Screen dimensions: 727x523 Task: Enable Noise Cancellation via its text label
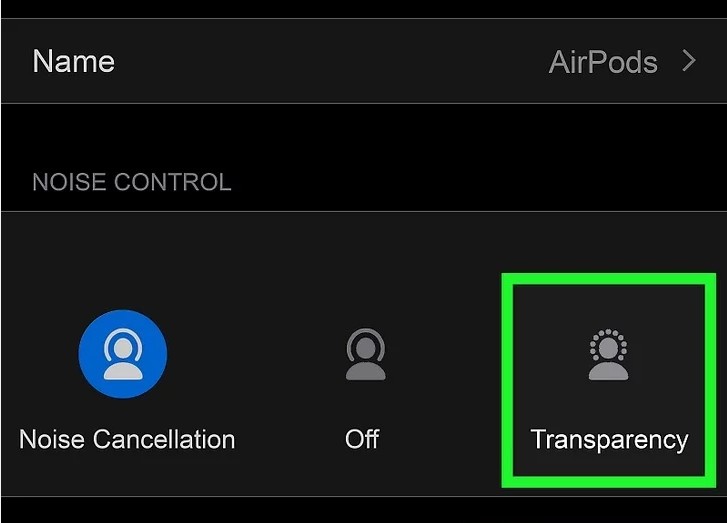click(x=127, y=439)
